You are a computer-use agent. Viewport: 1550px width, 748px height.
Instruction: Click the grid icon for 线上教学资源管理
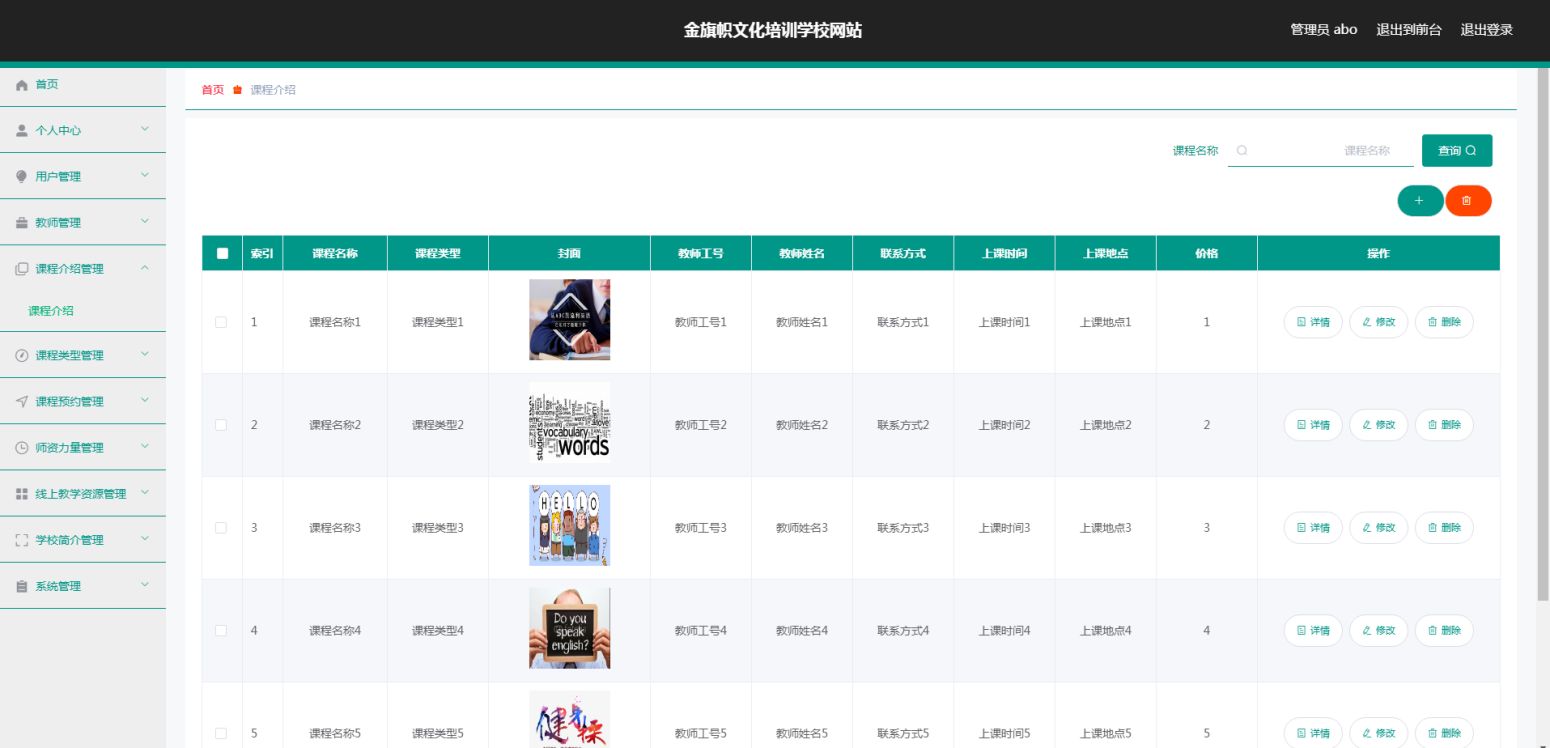point(22,494)
